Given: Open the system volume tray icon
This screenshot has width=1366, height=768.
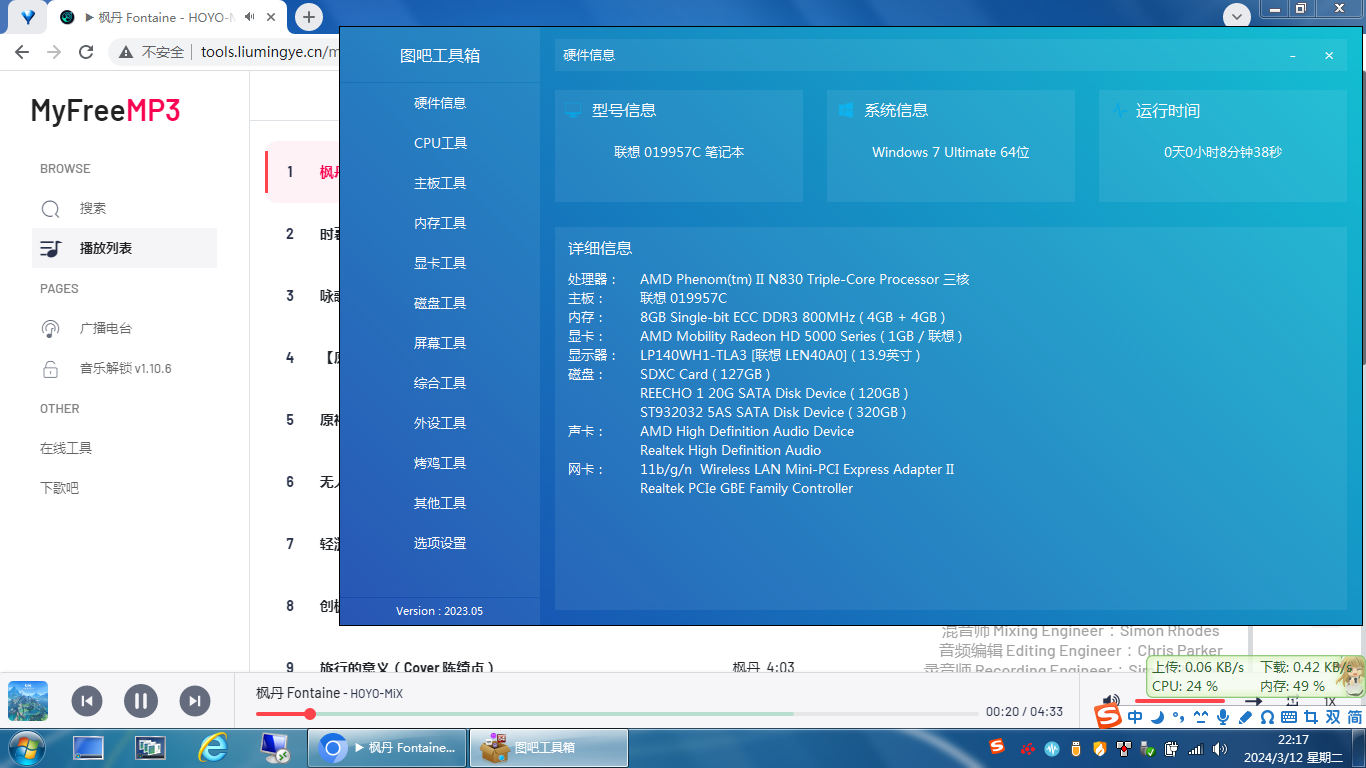Looking at the screenshot, I should coord(1219,748).
